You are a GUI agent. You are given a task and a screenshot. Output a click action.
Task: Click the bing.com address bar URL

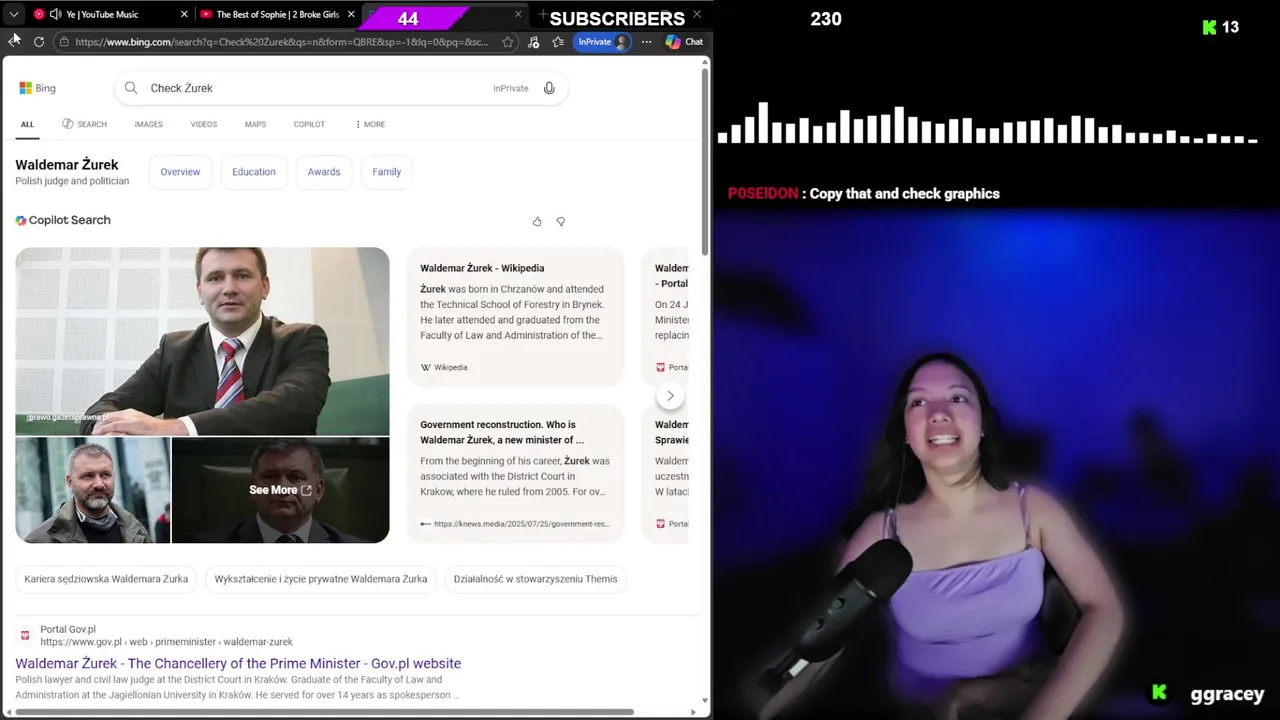(281, 42)
